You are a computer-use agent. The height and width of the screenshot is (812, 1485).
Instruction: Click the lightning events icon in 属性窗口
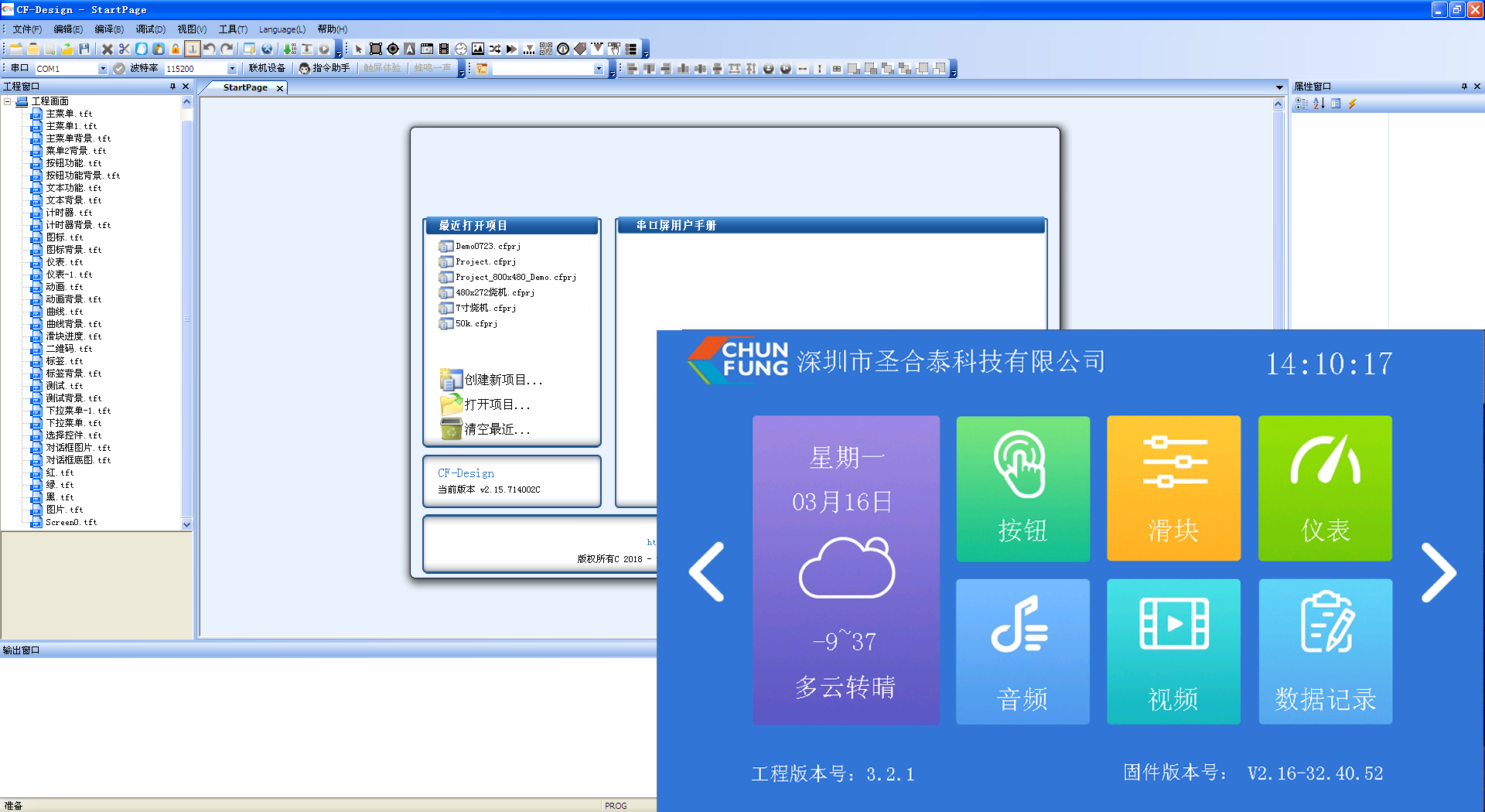[1353, 104]
